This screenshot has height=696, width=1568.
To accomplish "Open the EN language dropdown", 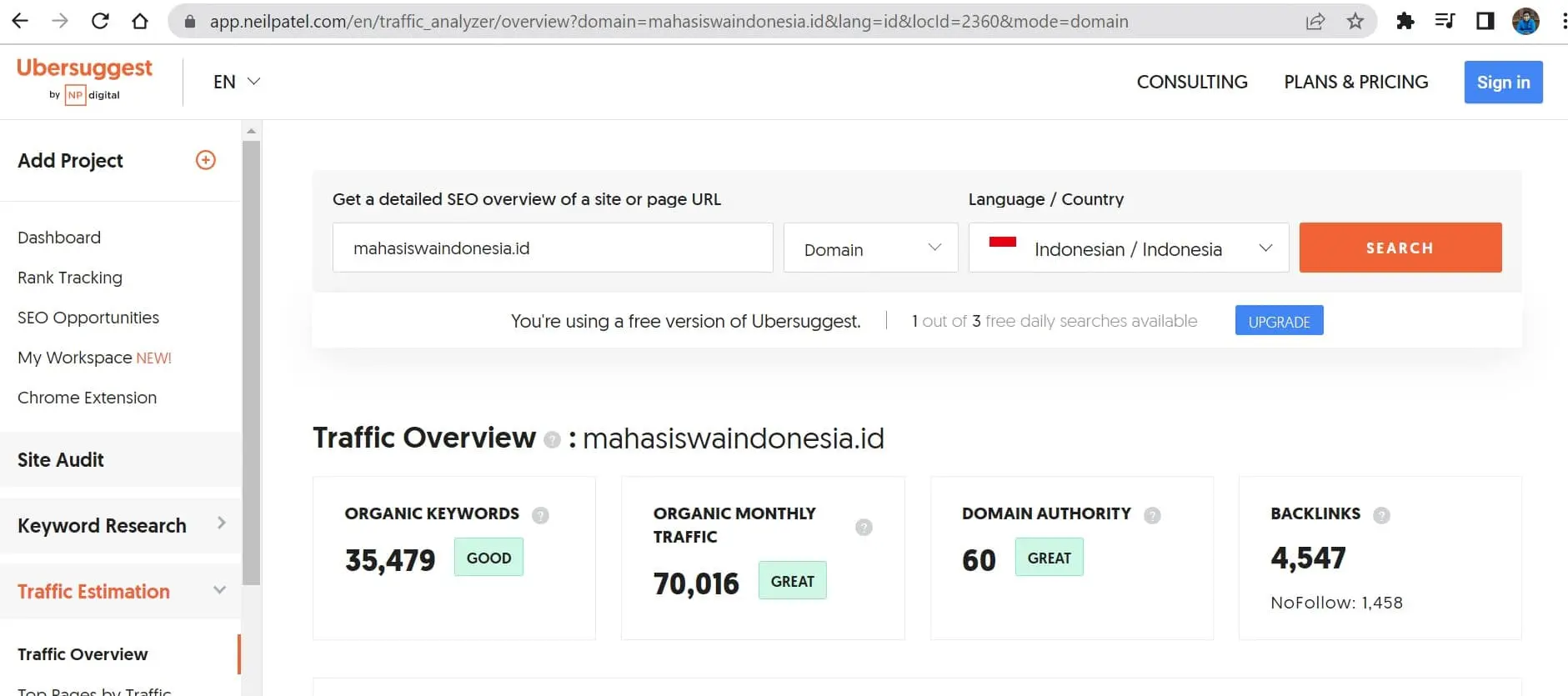I will pos(237,82).
